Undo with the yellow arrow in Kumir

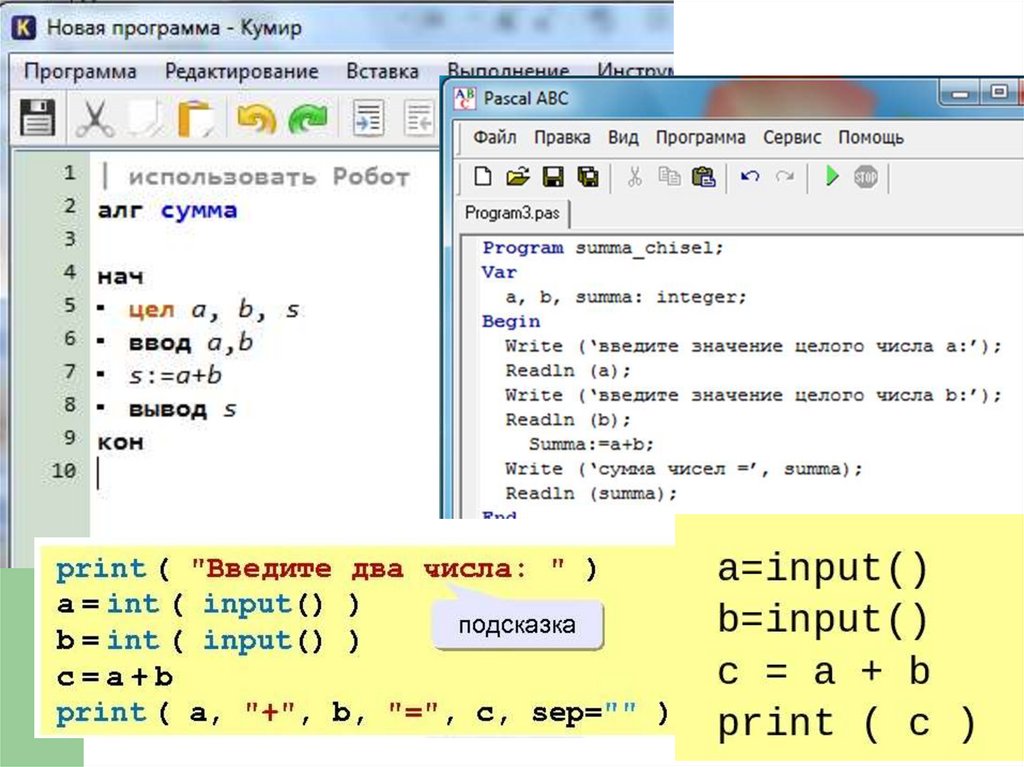(256, 118)
